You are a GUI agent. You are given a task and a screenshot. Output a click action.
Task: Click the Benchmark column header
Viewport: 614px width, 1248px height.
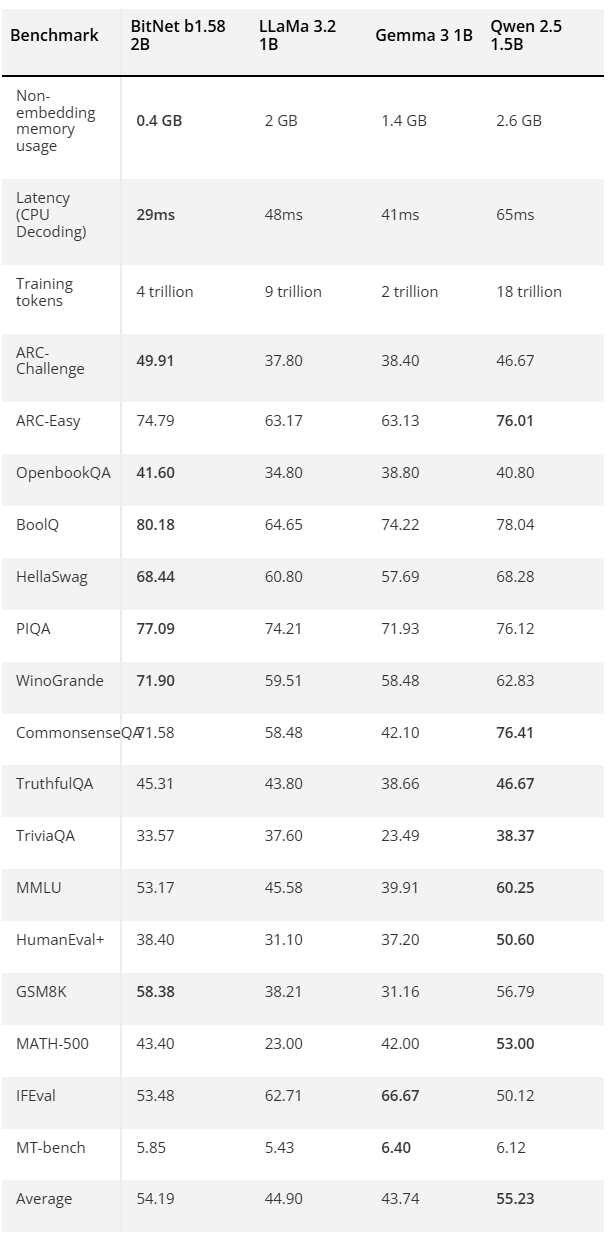[54, 35]
